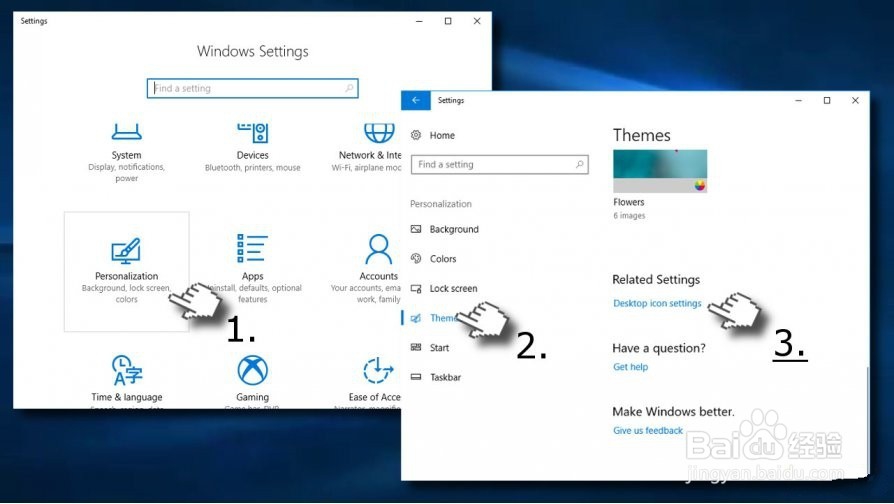
Task: Open the Devices settings tile
Action: coord(253,148)
